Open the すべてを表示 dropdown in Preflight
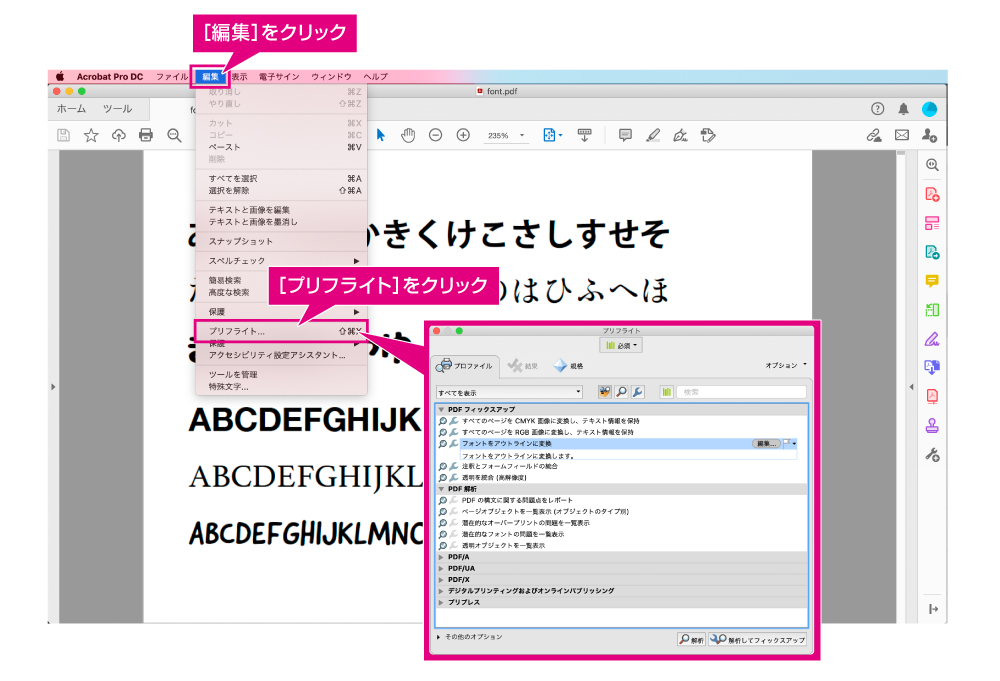The height and width of the screenshot is (681, 1000). tap(510, 392)
